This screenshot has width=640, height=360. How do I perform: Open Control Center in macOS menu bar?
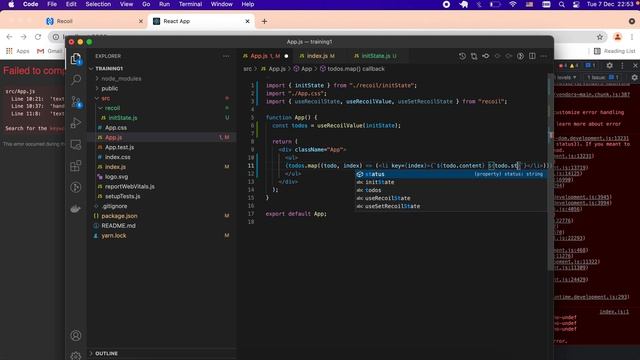[576, 4]
